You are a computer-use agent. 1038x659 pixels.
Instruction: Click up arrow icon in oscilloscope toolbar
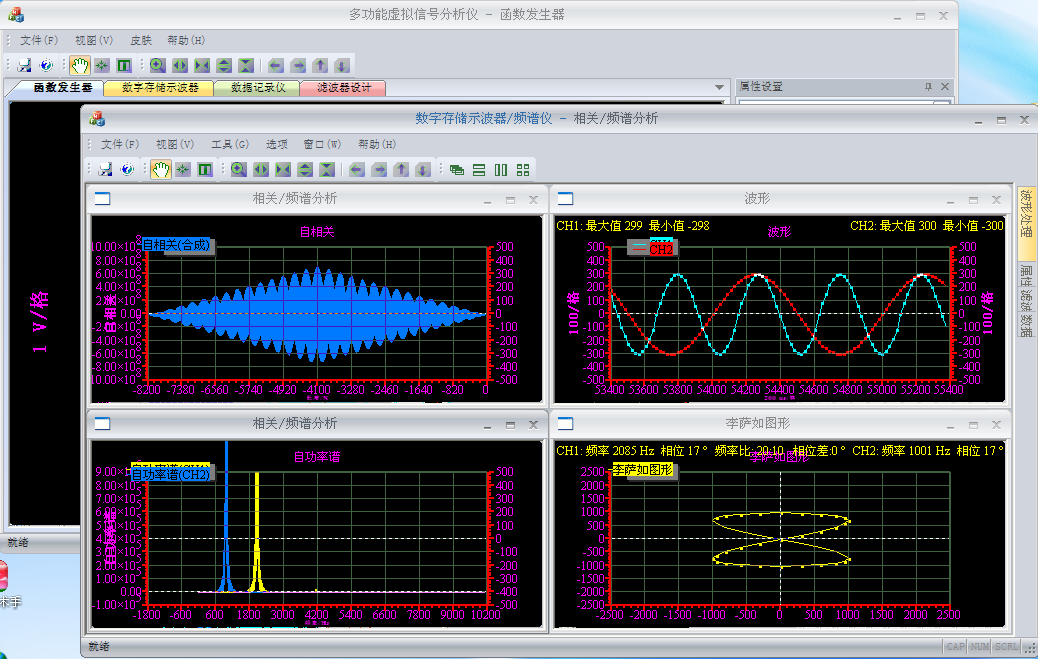tap(401, 170)
